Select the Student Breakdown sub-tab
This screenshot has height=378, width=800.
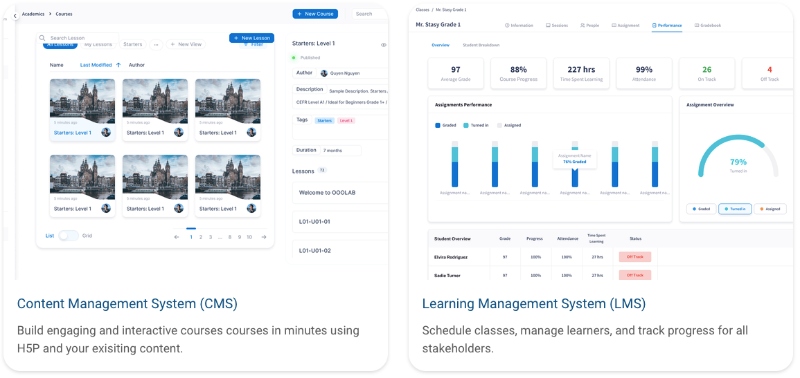click(481, 45)
